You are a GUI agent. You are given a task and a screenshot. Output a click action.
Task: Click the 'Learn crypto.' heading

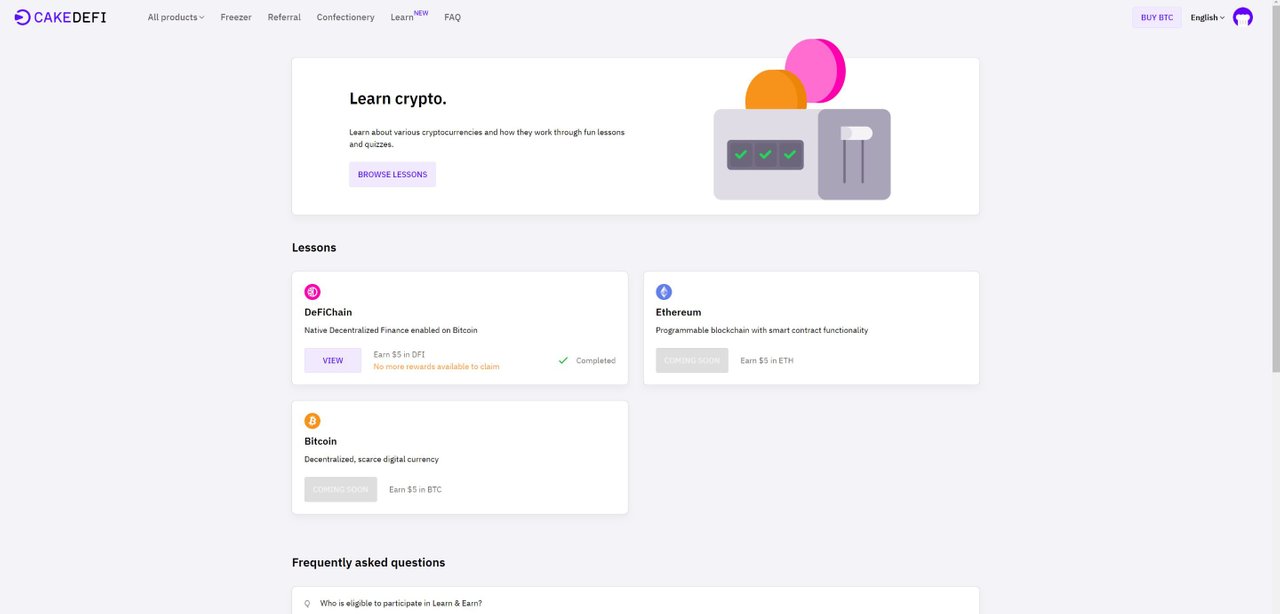point(398,99)
